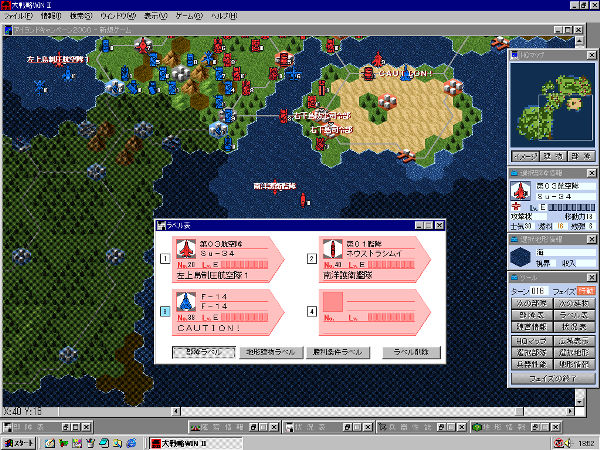Click the 兵器性能 tool button
Viewport: 600px width, 450px height.
tap(532, 364)
